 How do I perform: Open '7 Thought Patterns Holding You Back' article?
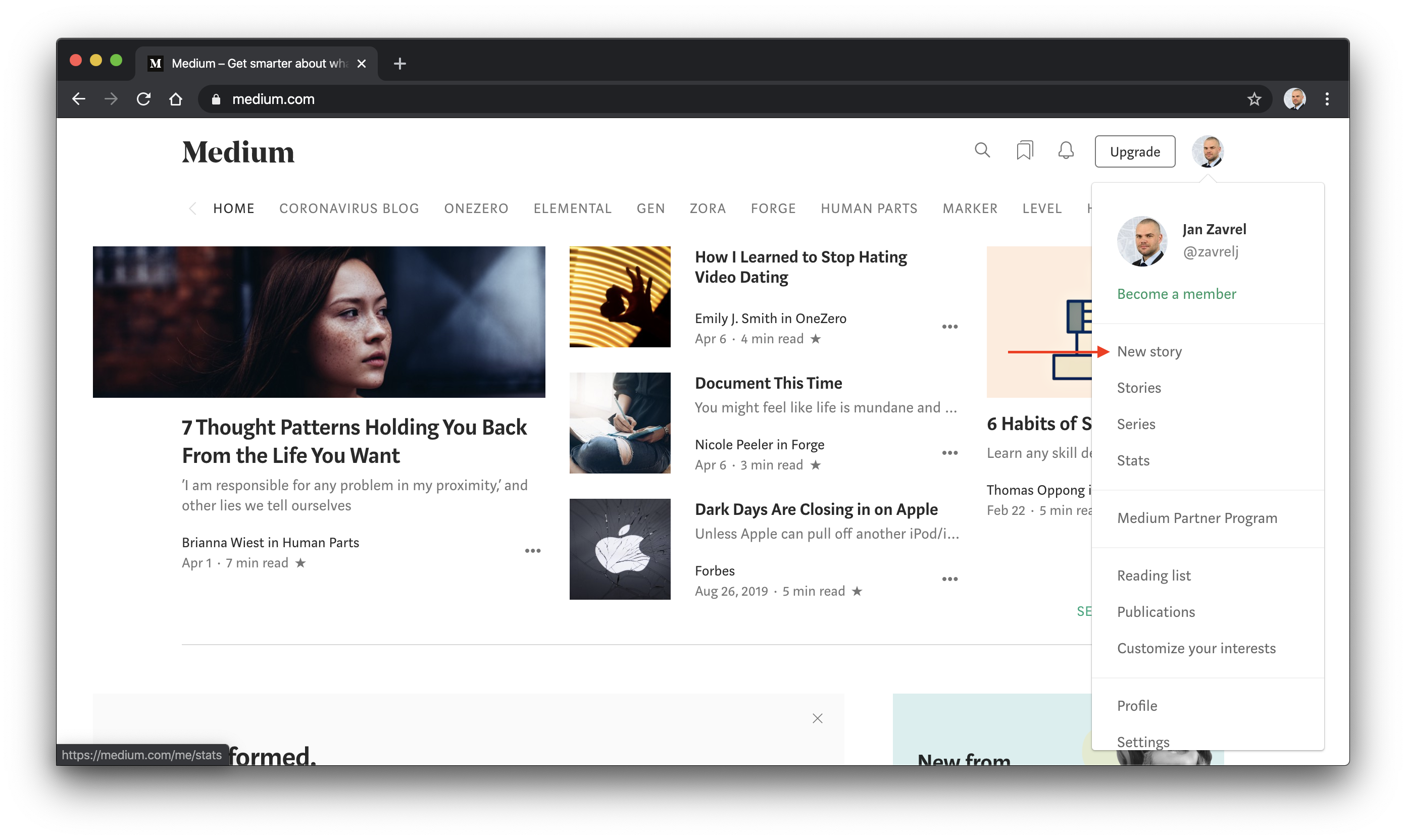[354, 441]
